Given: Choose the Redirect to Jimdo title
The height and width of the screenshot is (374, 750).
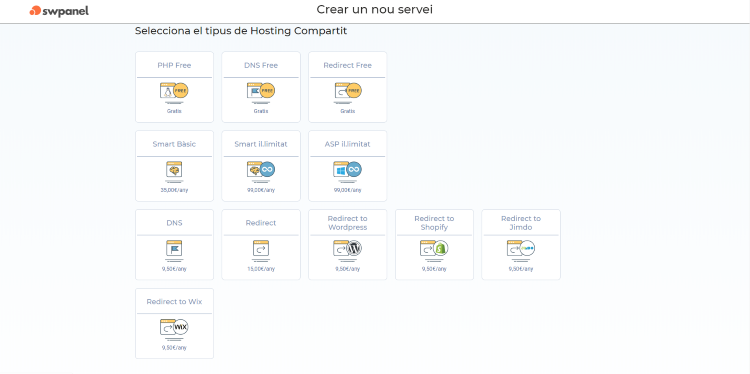Looking at the screenshot, I should (521, 223).
